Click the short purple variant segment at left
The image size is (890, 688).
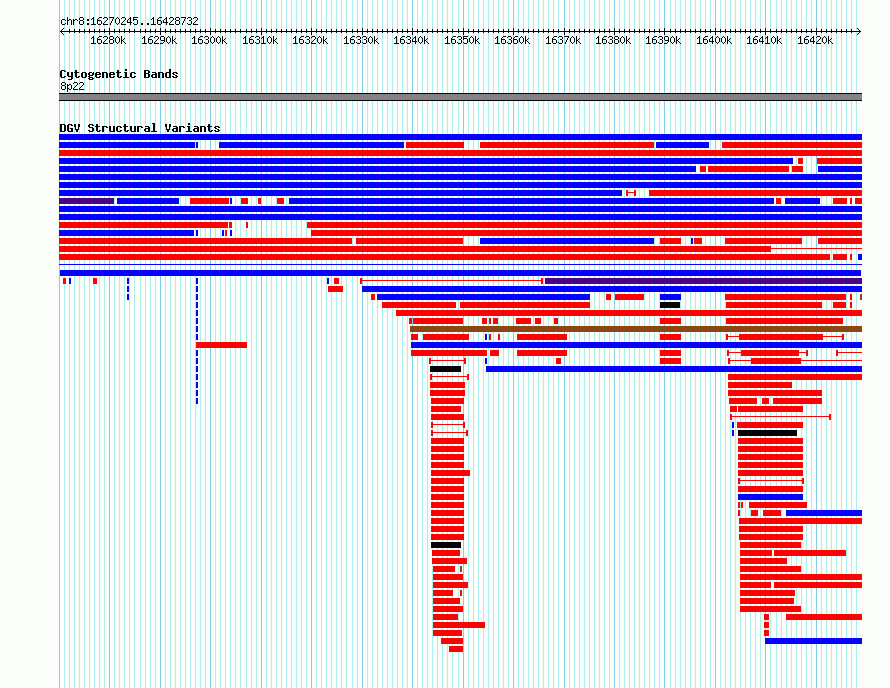(86, 201)
